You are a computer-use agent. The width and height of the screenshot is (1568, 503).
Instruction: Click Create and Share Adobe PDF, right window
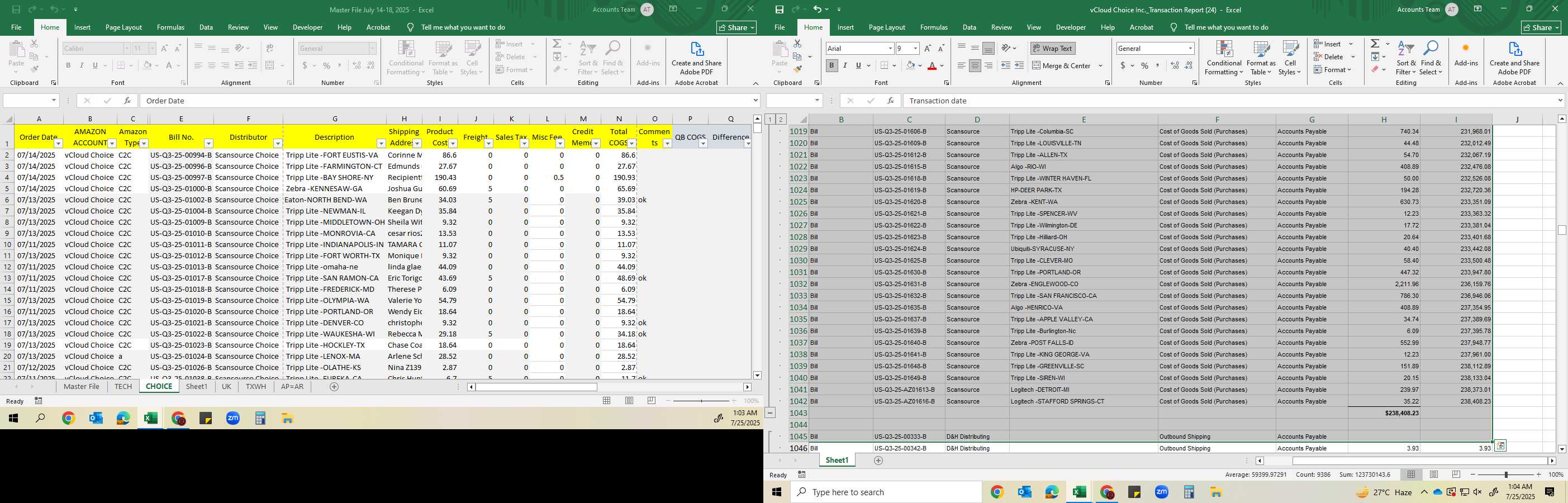(x=1514, y=59)
